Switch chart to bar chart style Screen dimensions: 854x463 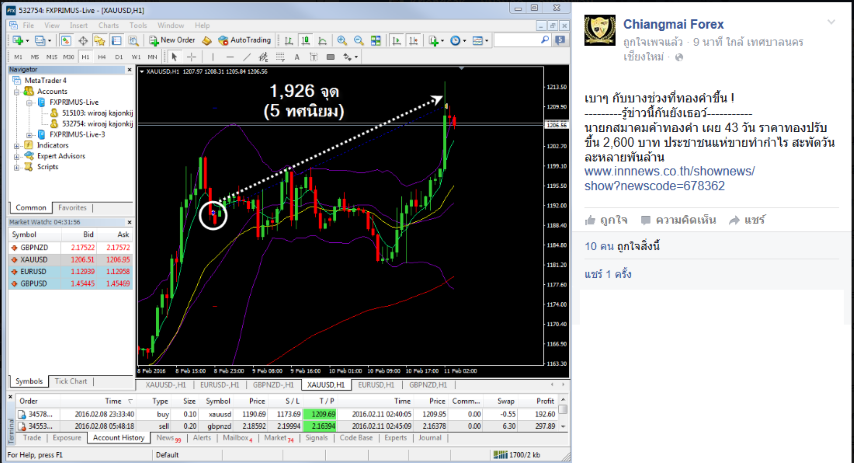click(289, 40)
